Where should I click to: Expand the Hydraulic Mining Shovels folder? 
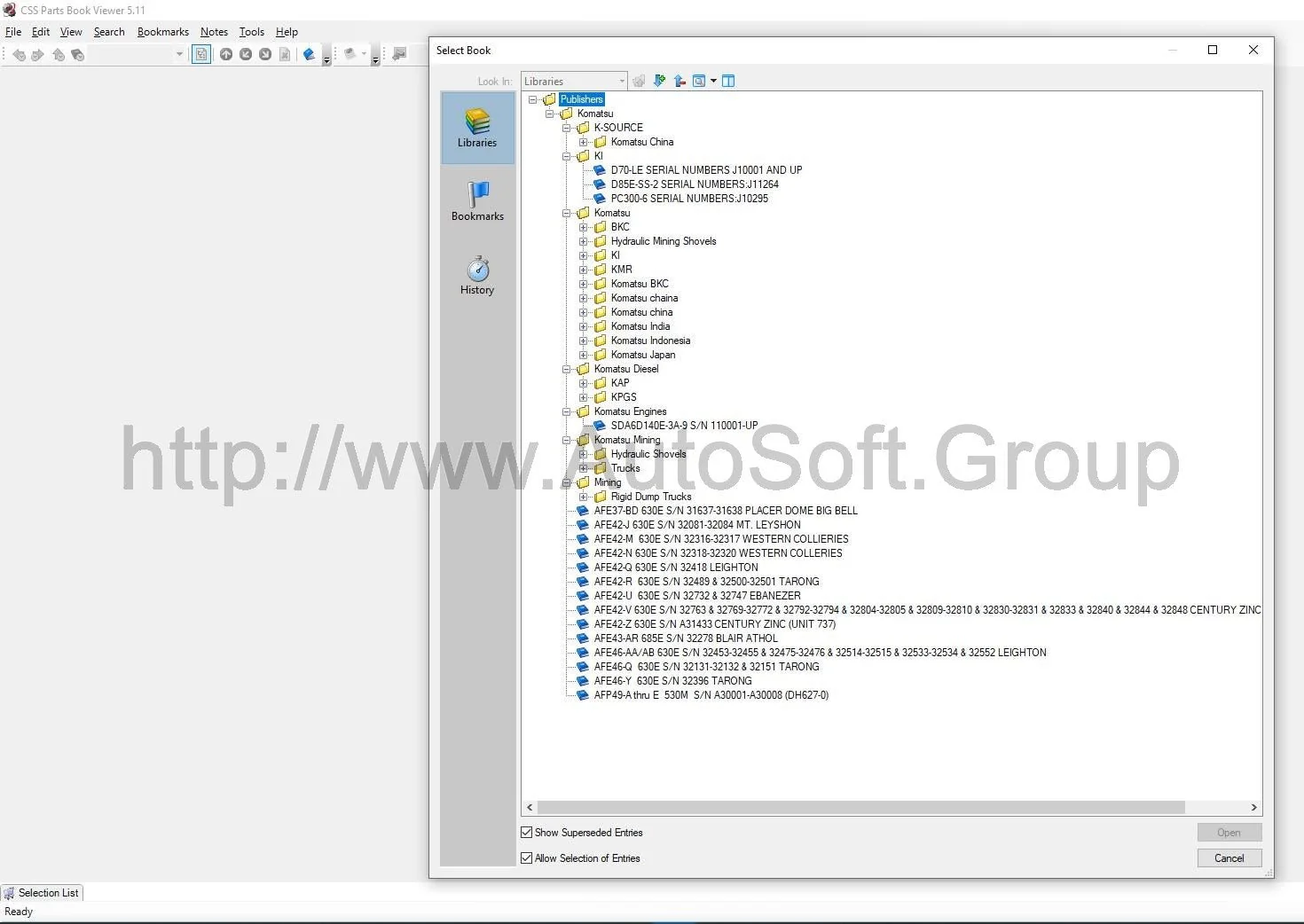(x=583, y=241)
